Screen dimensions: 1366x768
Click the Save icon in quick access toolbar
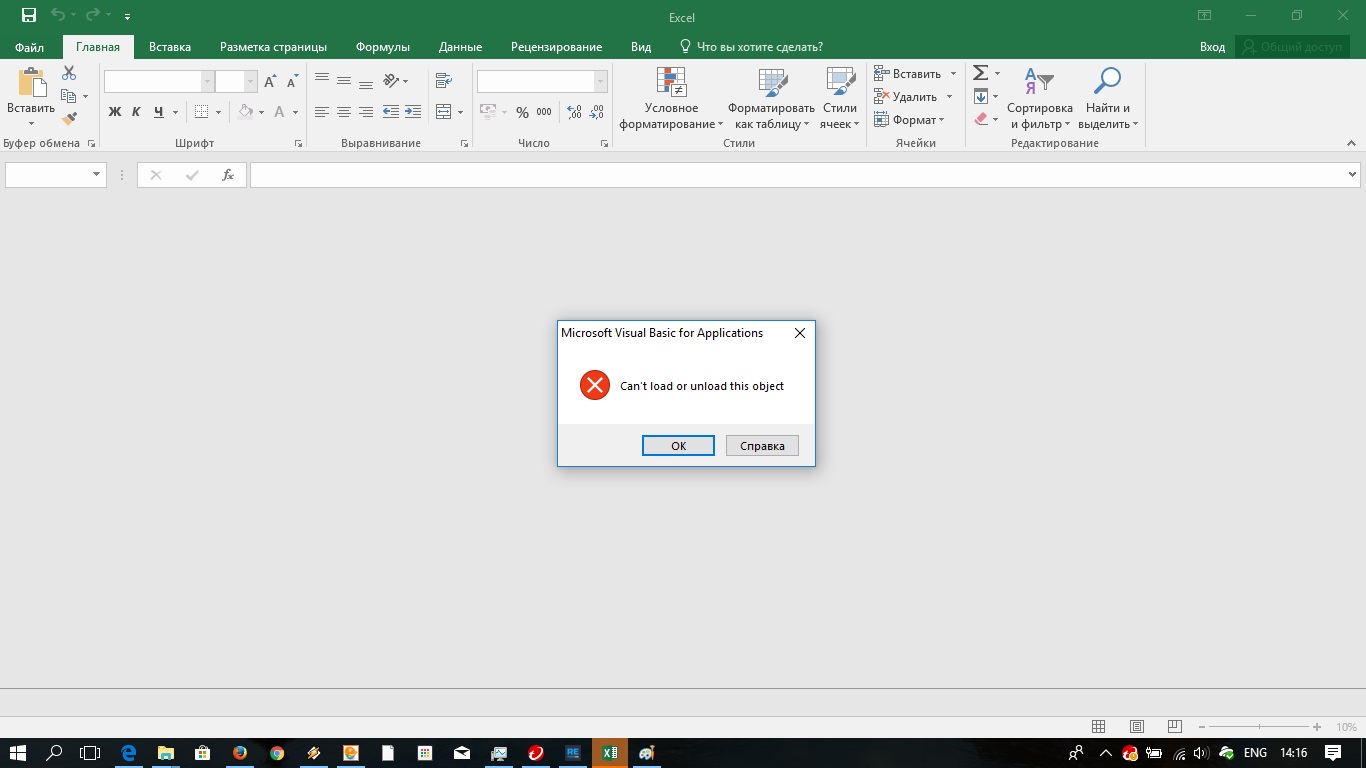click(29, 16)
